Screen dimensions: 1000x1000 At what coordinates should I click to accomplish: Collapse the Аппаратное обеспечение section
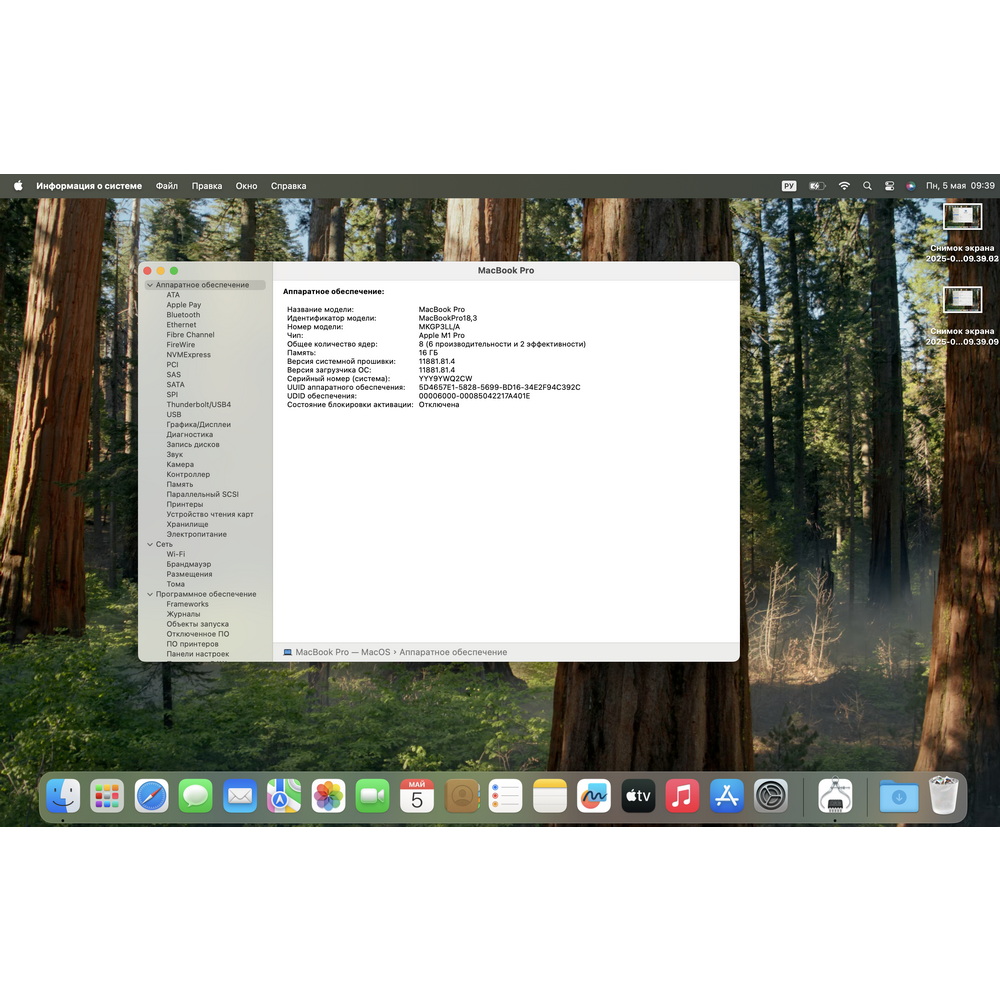pyautogui.click(x=150, y=285)
